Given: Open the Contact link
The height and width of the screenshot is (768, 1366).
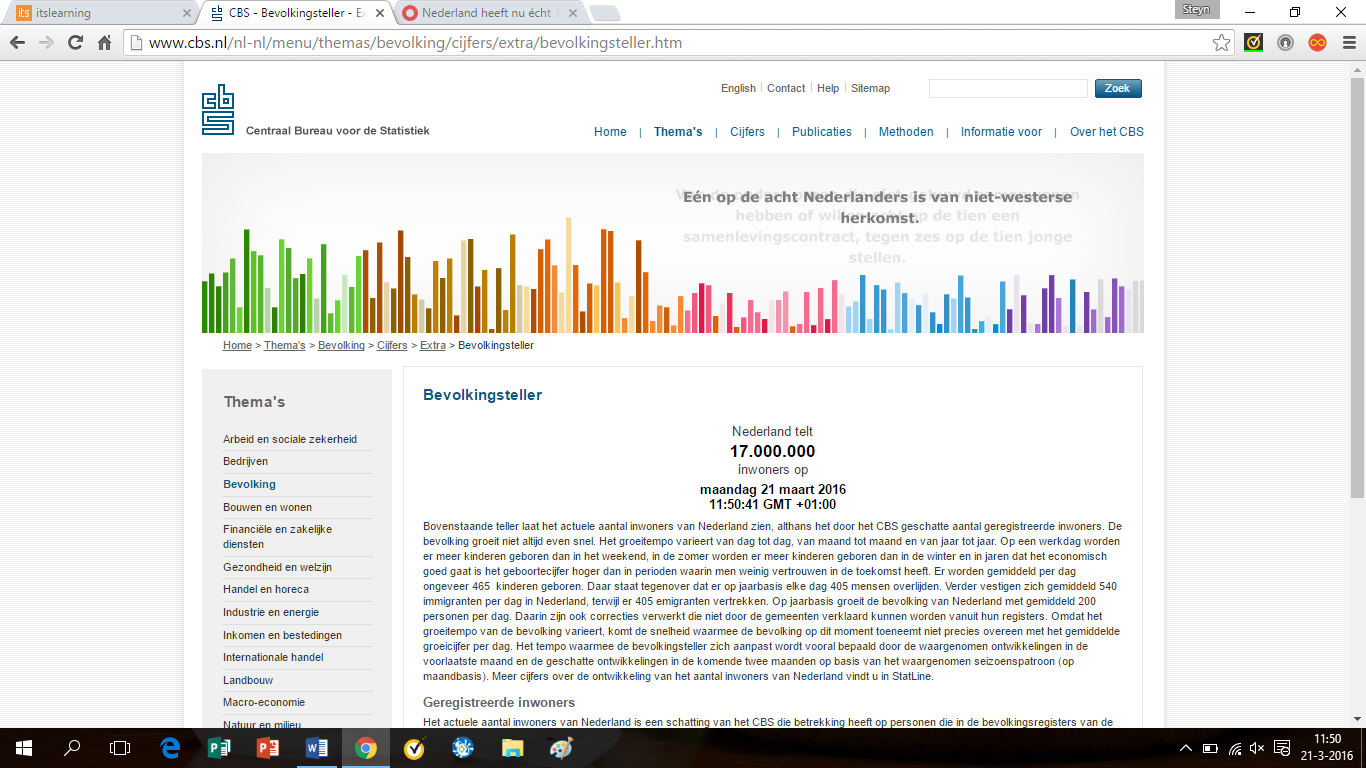Looking at the screenshot, I should pyautogui.click(x=786, y=88).
